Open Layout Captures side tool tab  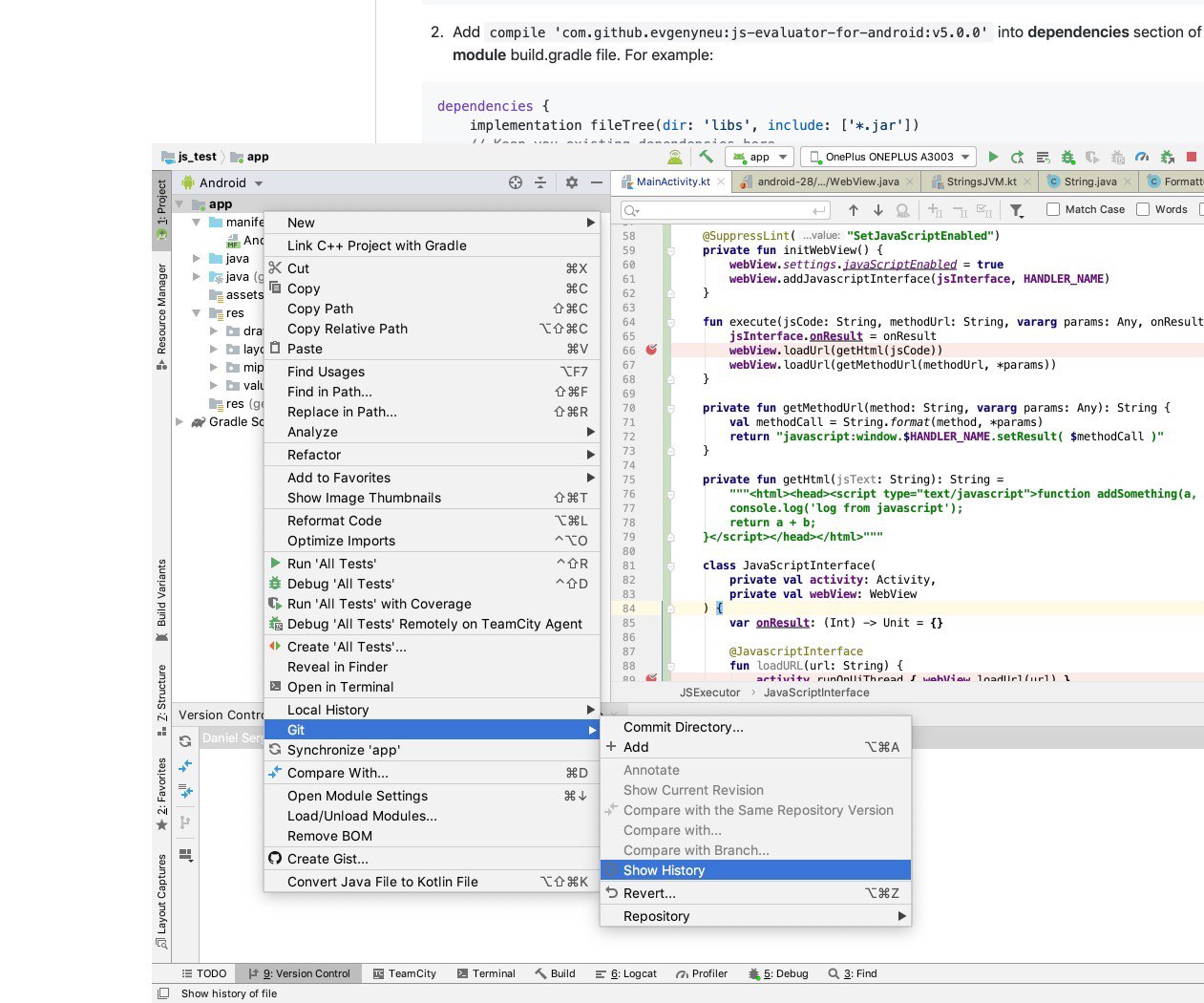(x=161, y=901)
